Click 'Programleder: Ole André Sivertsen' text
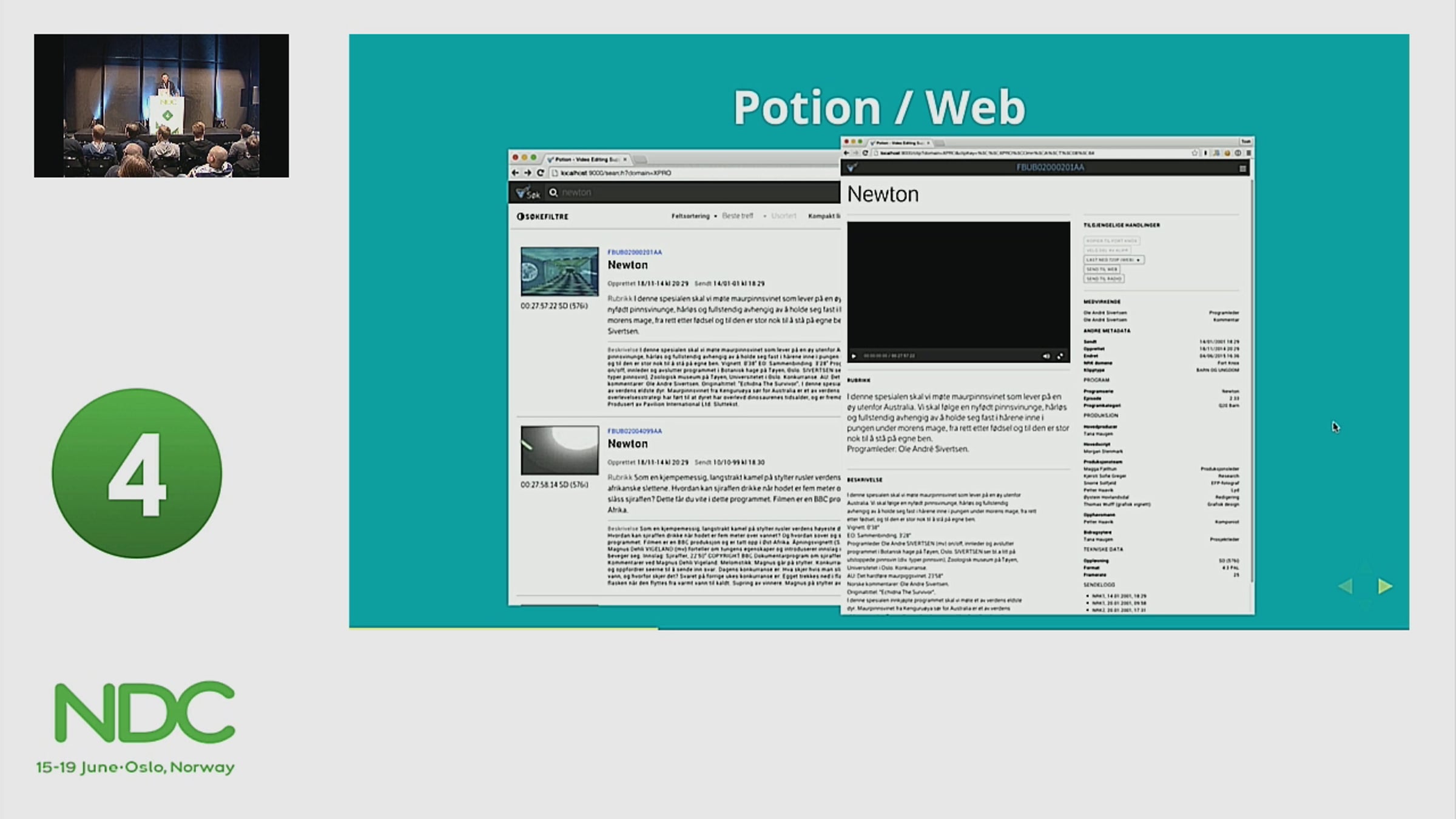 click(908, 450)
